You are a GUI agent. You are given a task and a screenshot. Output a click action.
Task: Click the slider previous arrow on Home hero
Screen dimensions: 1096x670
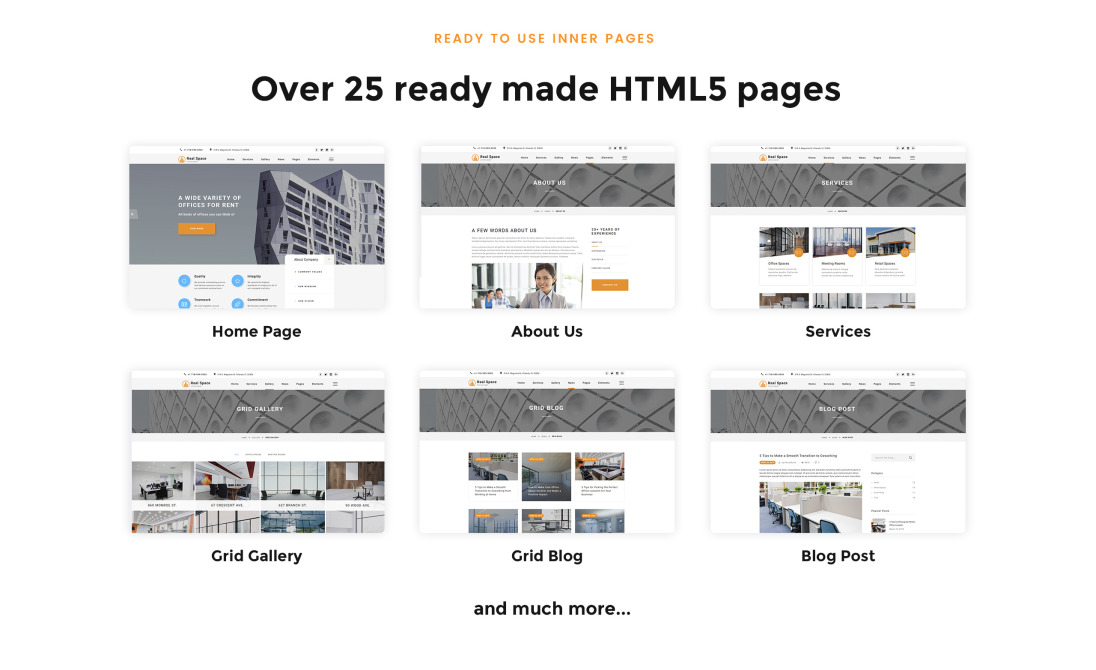pyautogui.click(x=134, y=214)
